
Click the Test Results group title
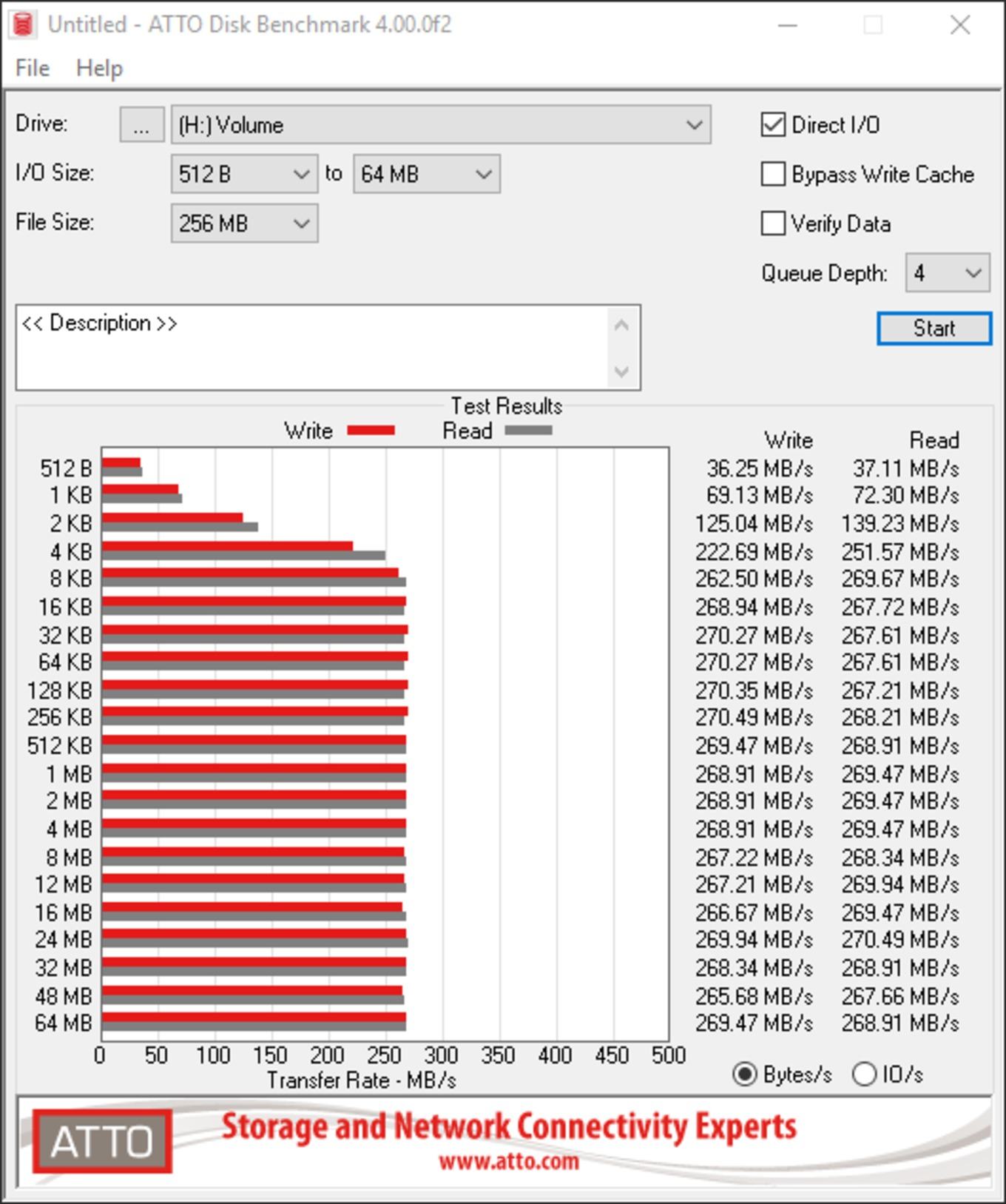pos(507,406)
